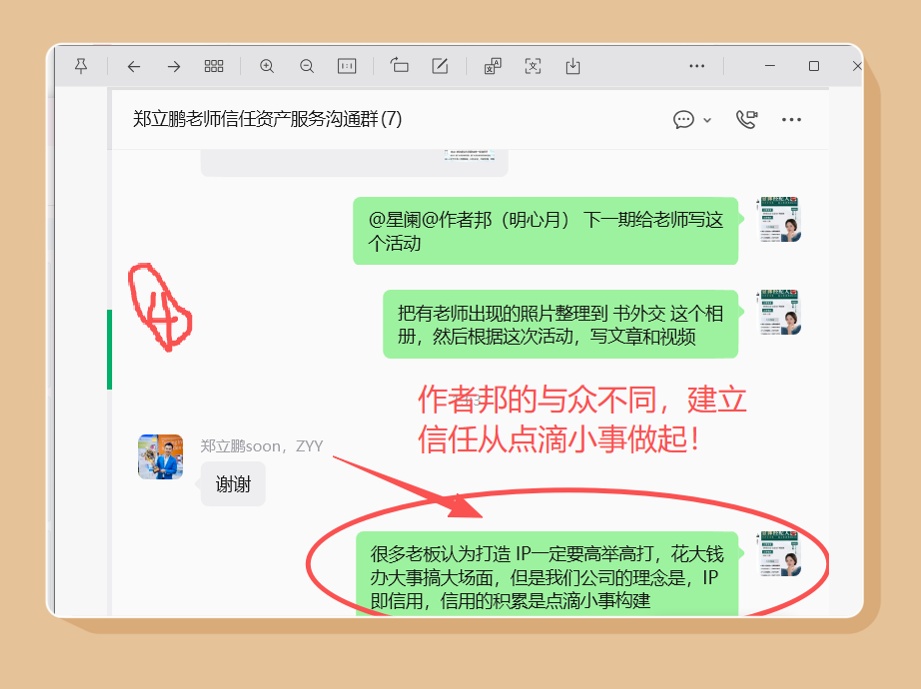Start a voice or video call
Screen dimensions: 921x689
point(746,120)
